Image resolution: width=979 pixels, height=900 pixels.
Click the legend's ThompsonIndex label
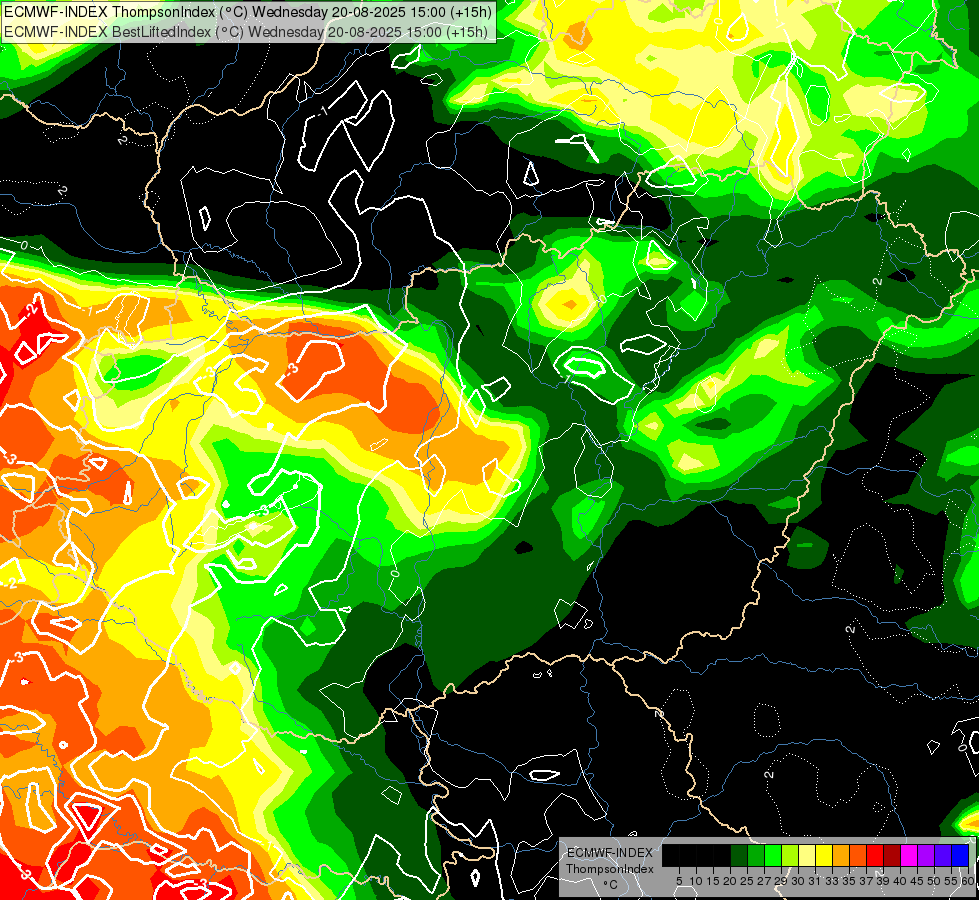click(610, 869)
